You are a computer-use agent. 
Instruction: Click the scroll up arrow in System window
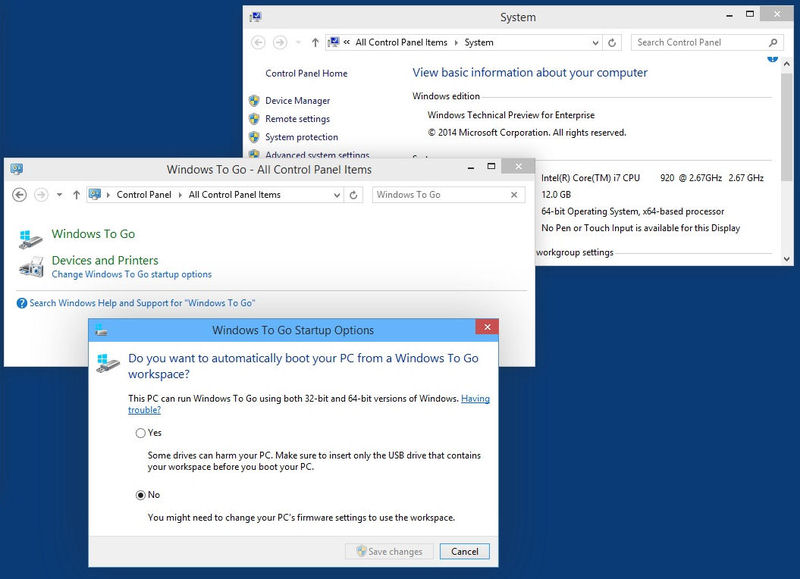[x=787, y=64]
